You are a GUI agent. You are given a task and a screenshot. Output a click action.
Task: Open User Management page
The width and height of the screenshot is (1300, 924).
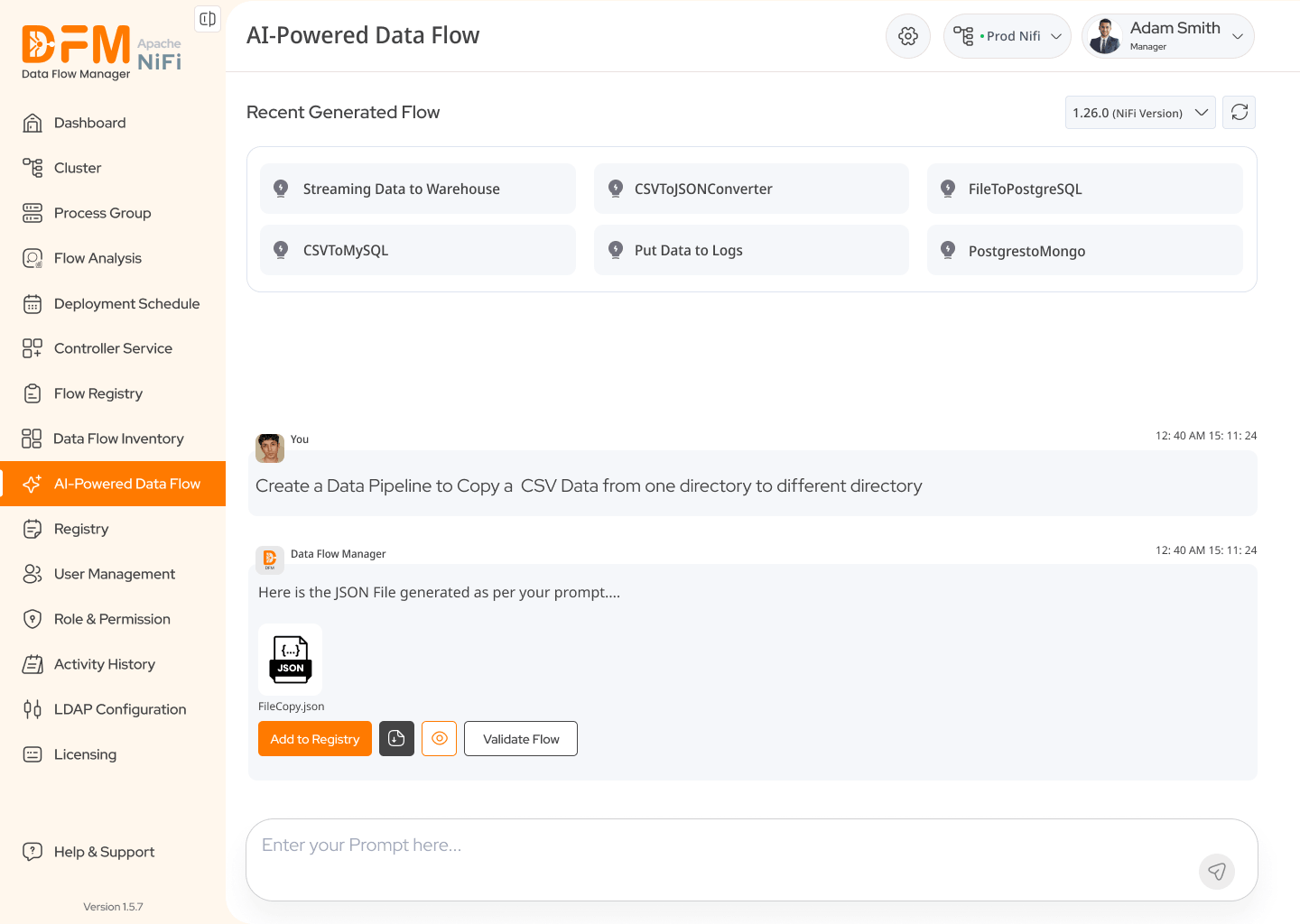pos(113,574)
